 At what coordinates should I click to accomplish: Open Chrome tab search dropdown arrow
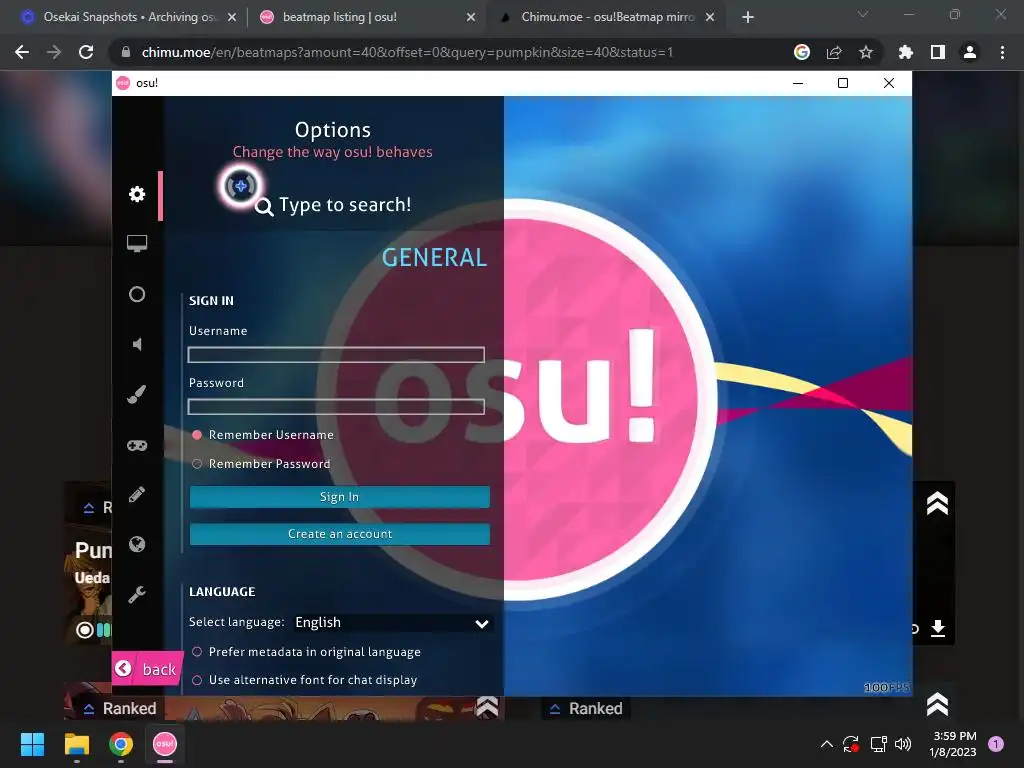coord(863,14)
